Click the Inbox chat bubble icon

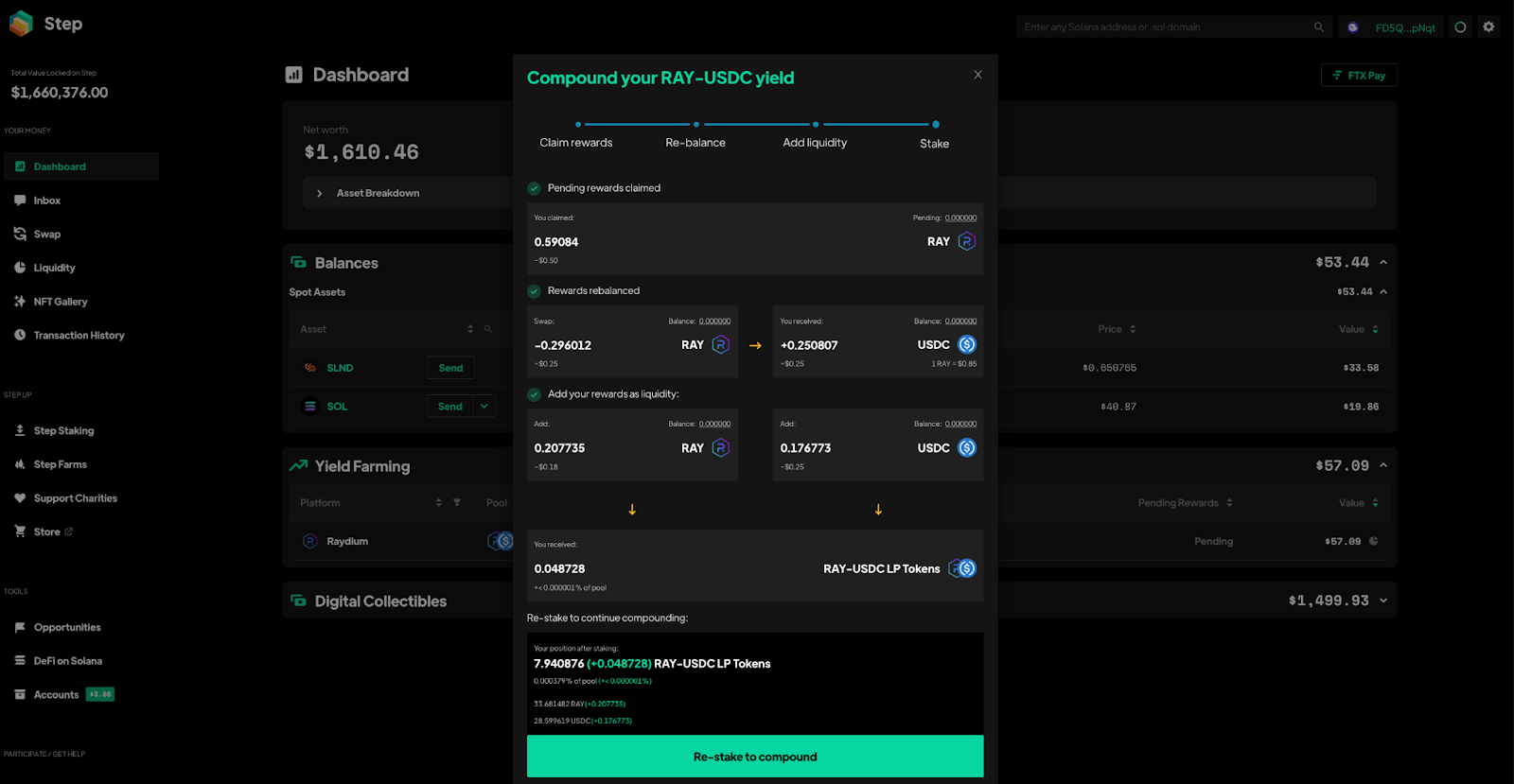point(20,200)
